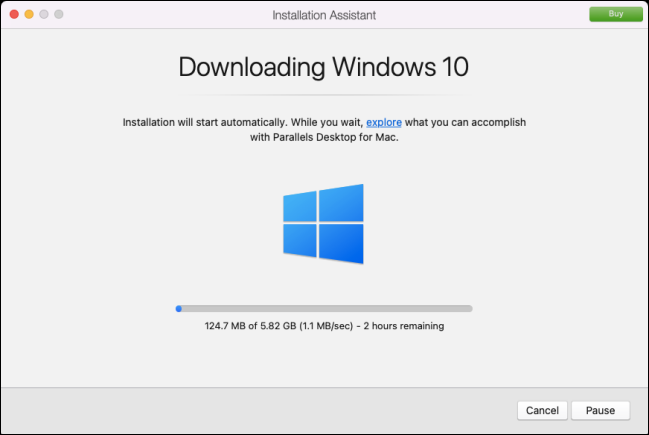Cancel the Windows 10 download
The height and width of the screenshot is (435, 649).
click(x=542, y=410)
